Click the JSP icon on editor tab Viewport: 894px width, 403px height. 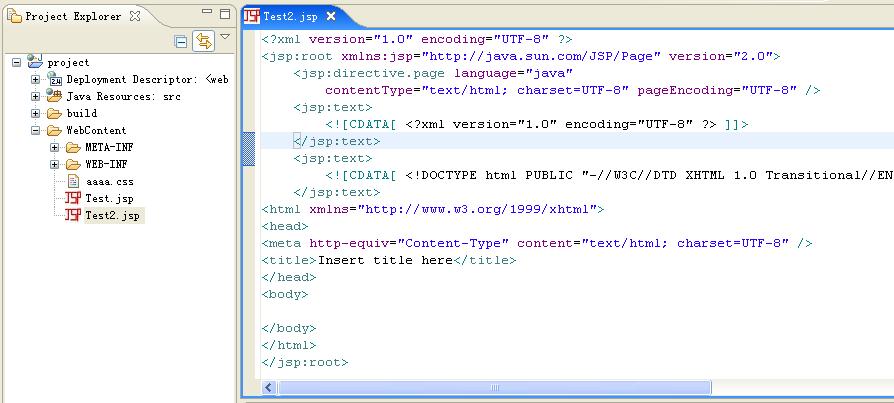coord(251,16)
